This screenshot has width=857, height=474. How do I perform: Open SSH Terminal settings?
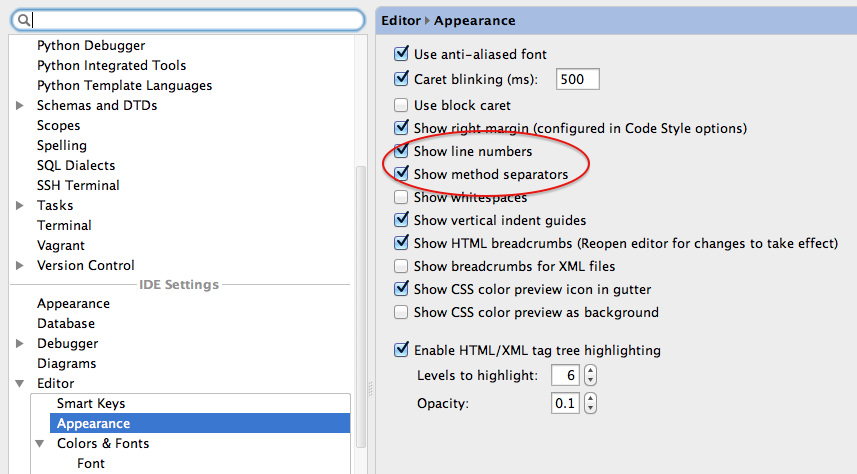[78, 185]
